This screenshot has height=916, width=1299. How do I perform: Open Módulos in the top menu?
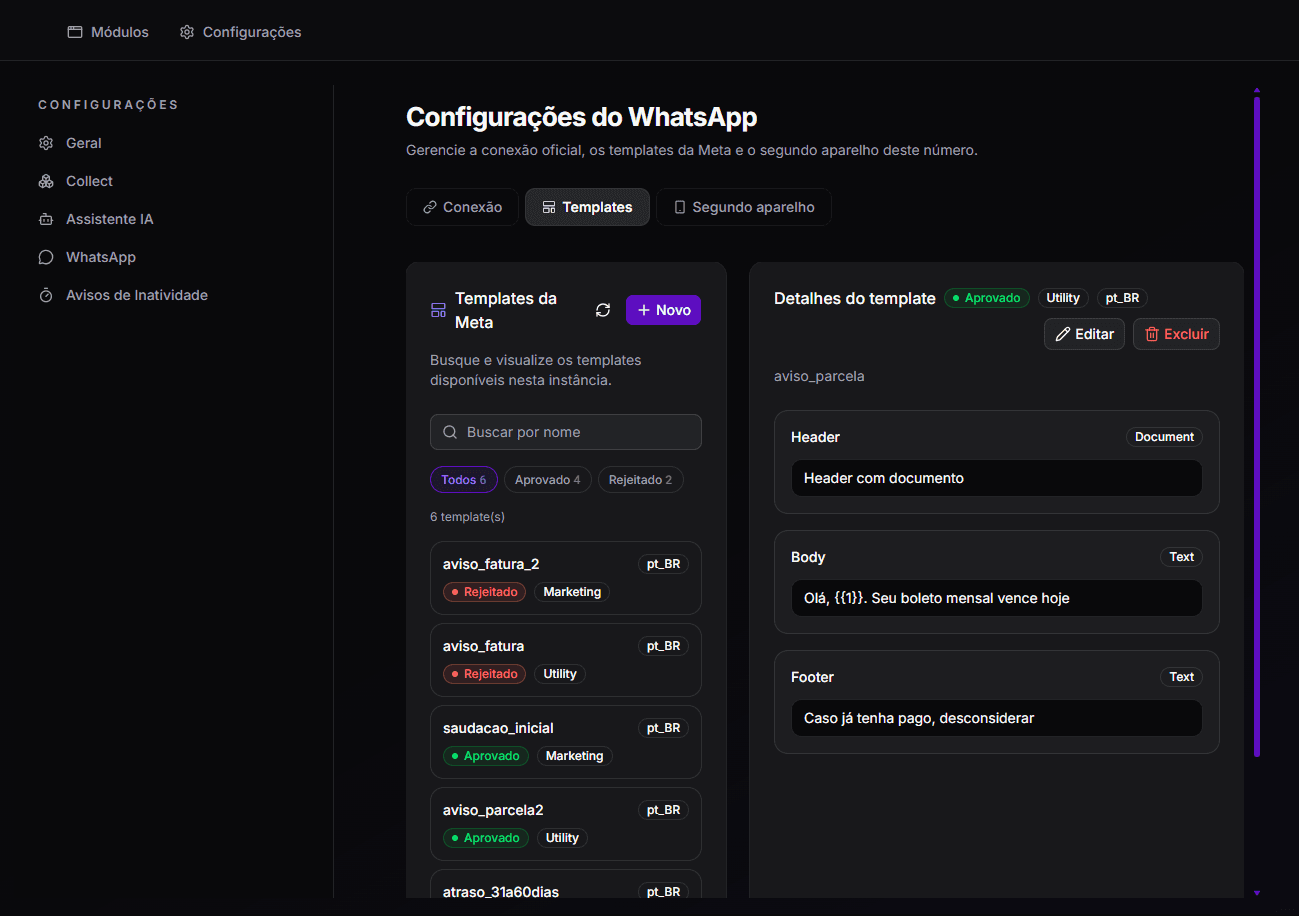(108, 32)
